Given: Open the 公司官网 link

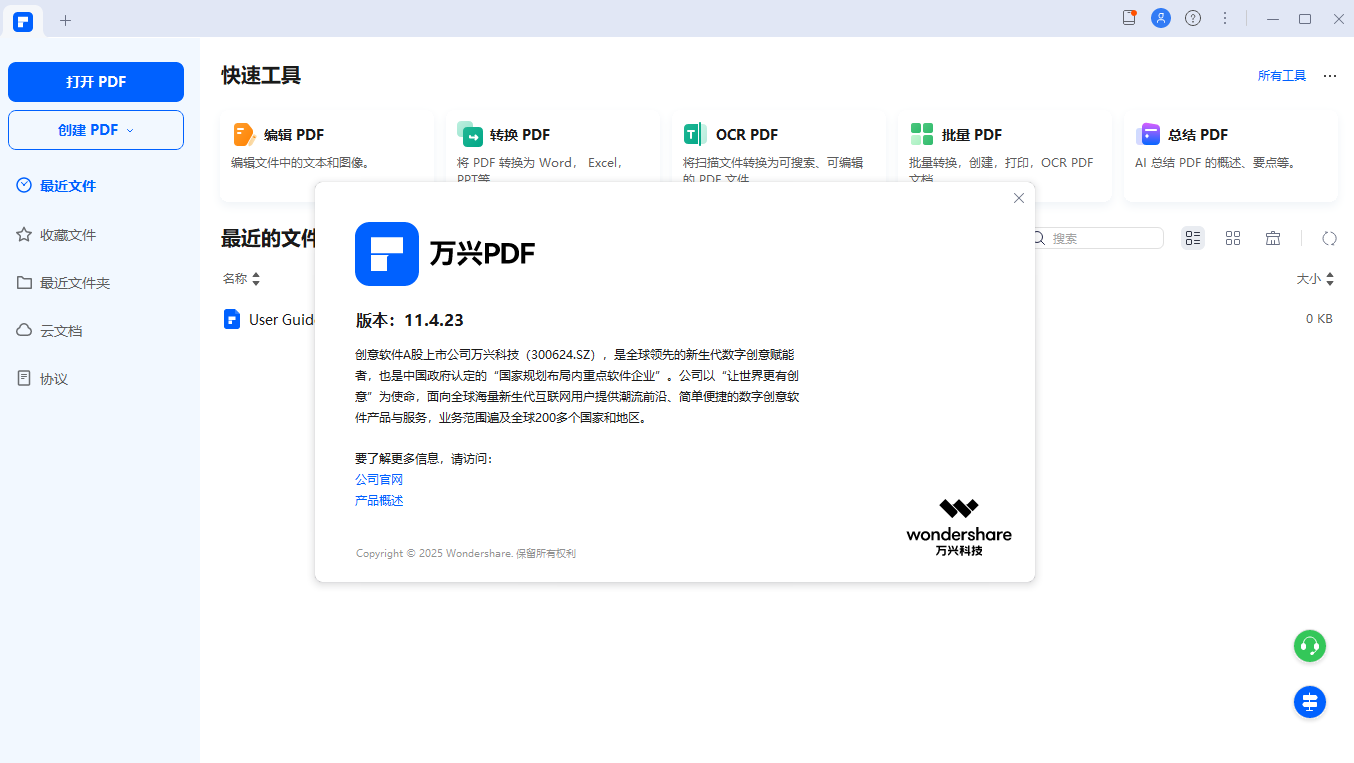Looking at the screenshot, I should [379, 480].
